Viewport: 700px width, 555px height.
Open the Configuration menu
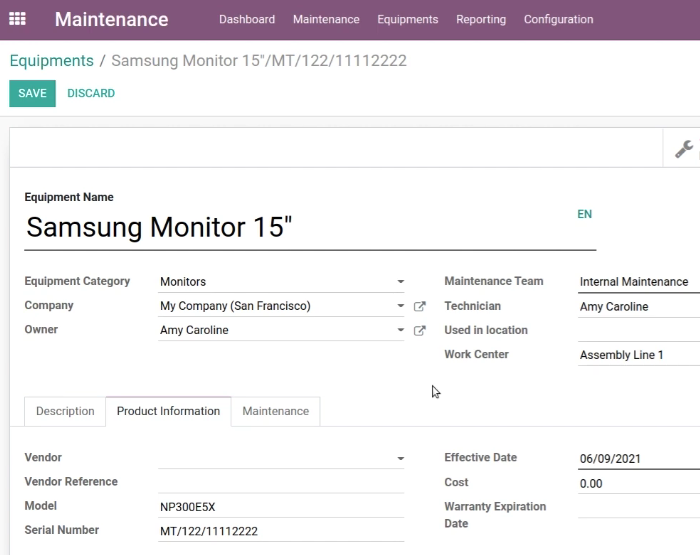tap(558, 19)
